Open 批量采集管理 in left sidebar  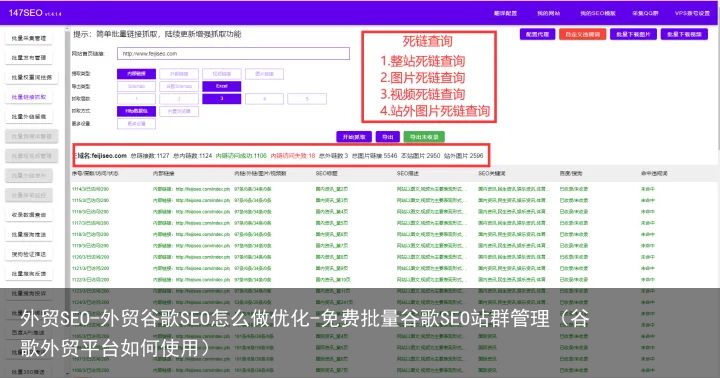pos(29,38)
